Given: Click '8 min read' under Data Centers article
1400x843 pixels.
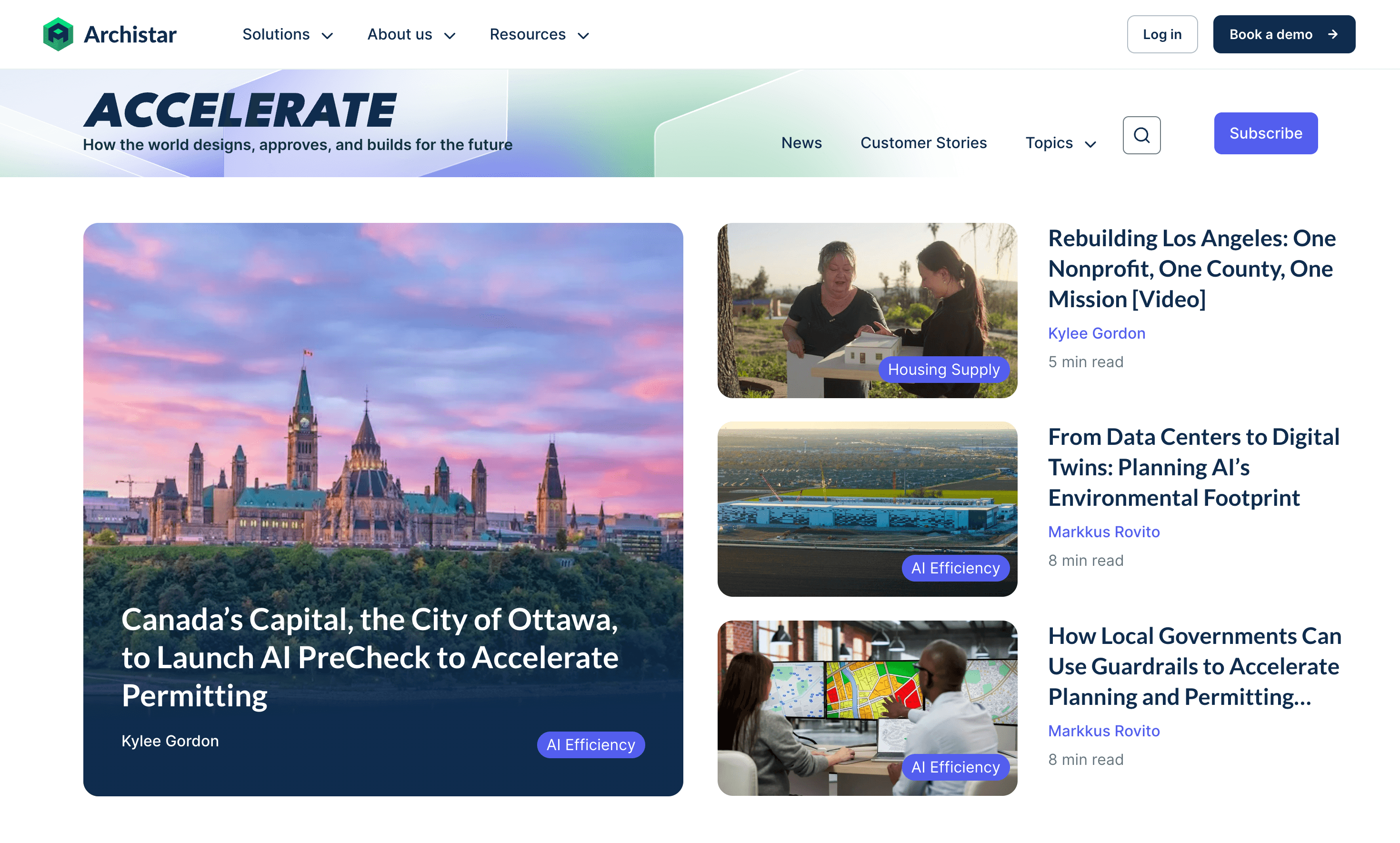Looking at the screenshot, I should [1085, 561].
